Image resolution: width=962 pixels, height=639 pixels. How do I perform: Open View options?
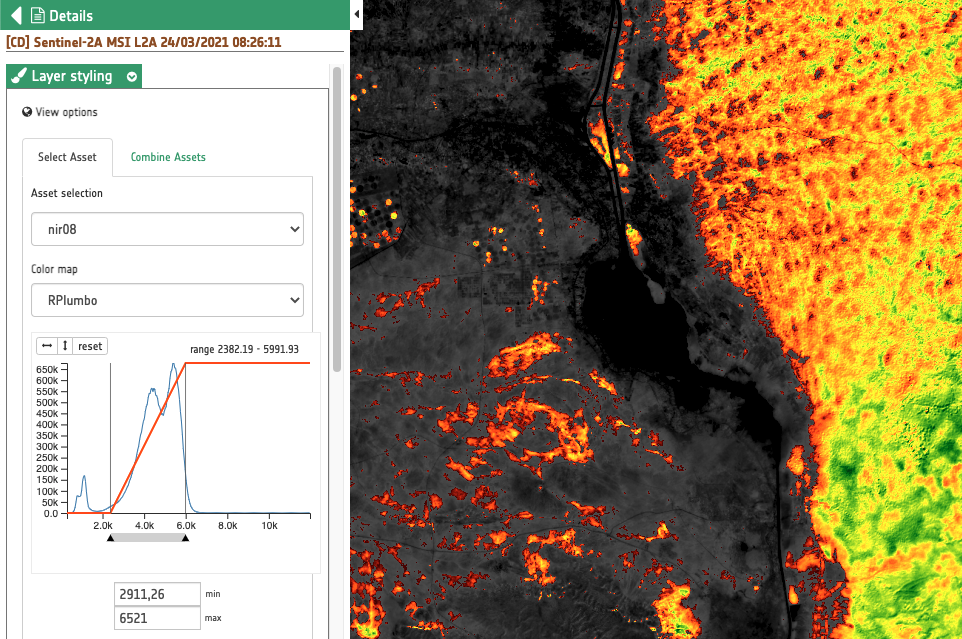point(66,112)
